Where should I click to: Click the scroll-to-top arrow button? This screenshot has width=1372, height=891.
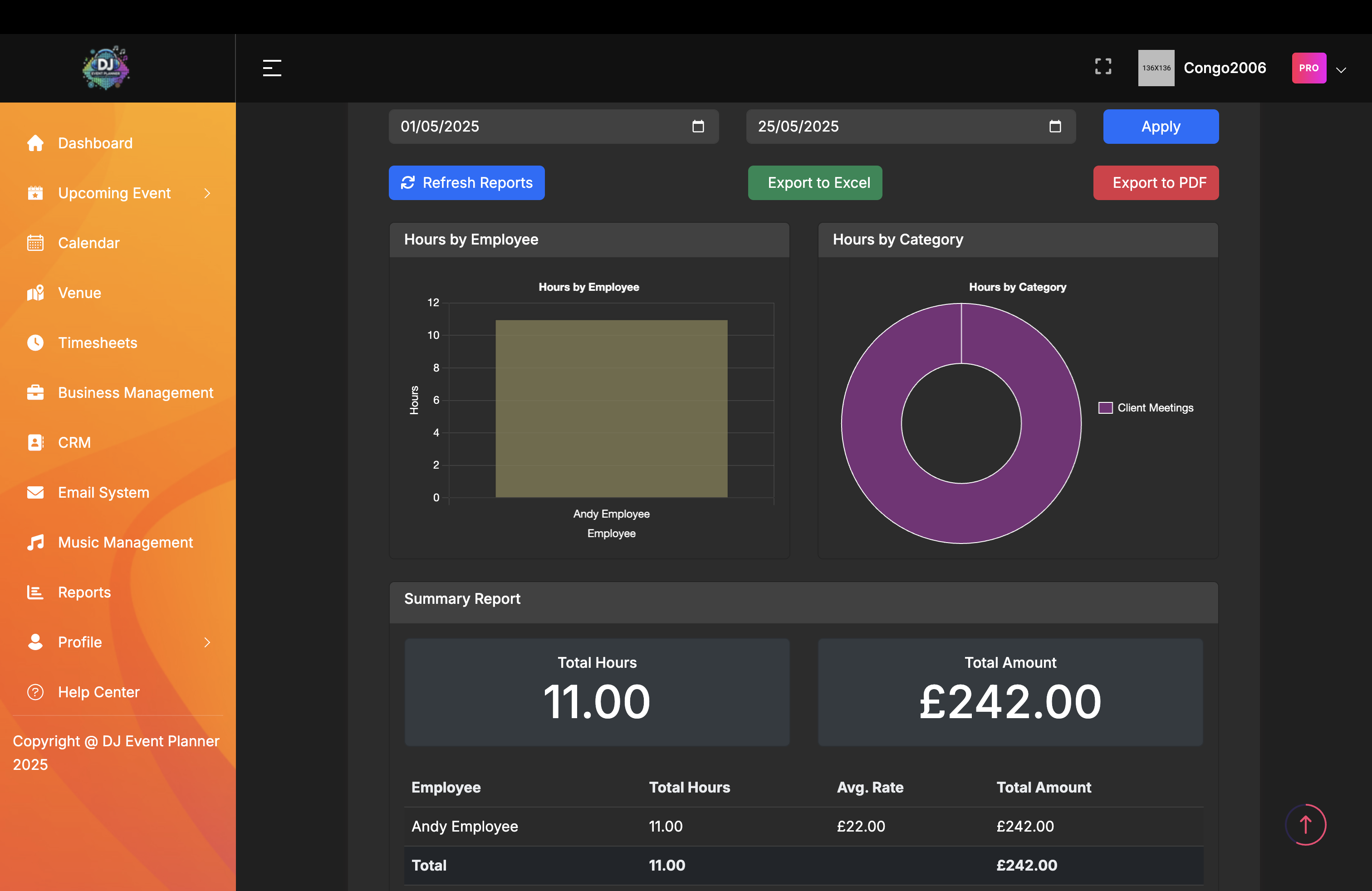point(1306,825)
